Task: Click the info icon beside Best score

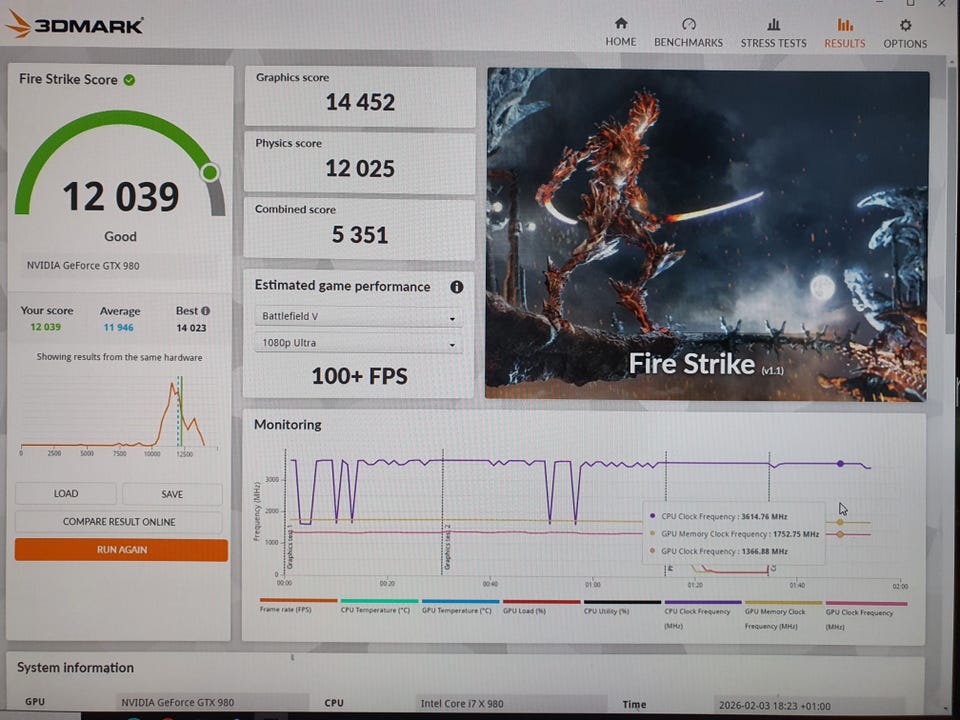Action: click(206, 310)
